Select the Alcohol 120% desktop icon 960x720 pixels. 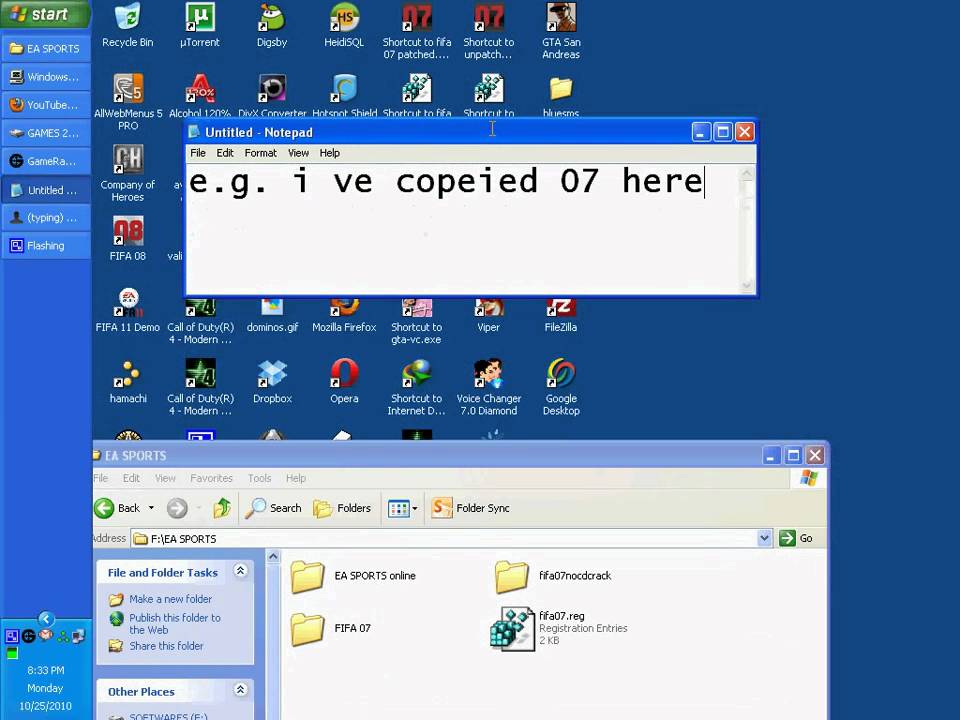[x=200, y=96]
